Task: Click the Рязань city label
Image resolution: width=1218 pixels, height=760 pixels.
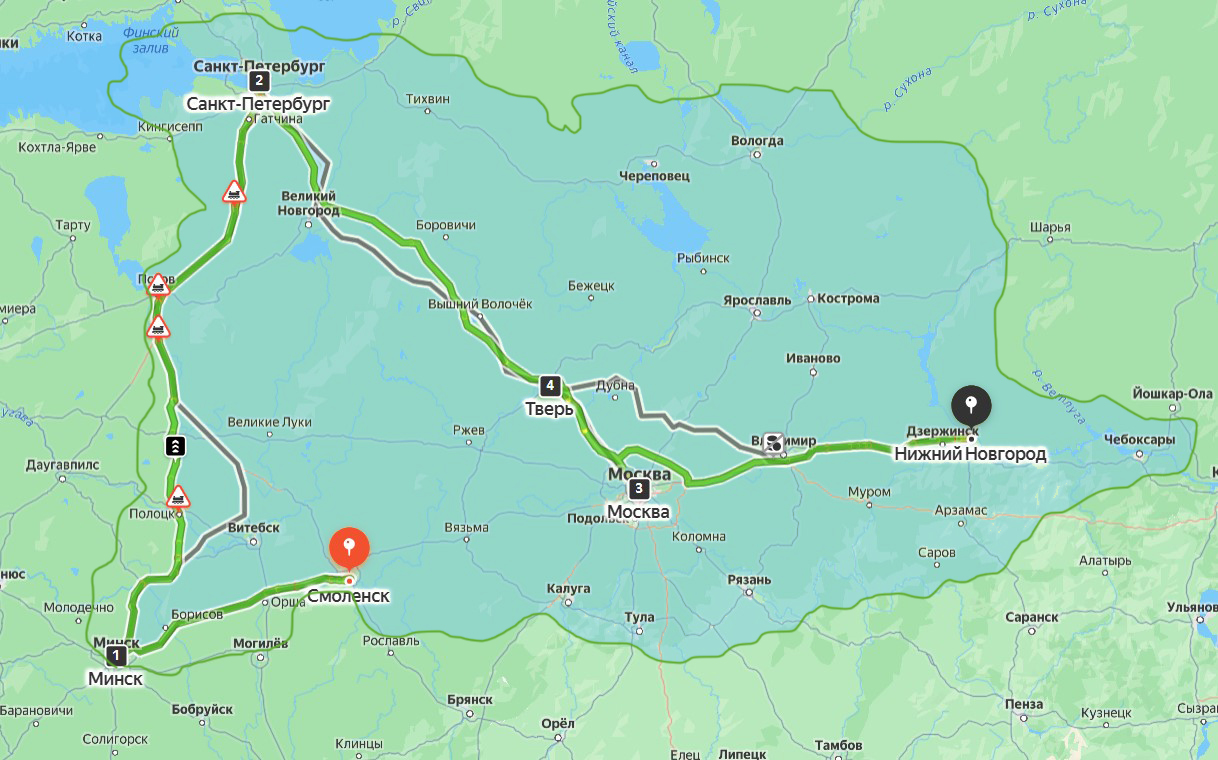Action: pos(749,579)
